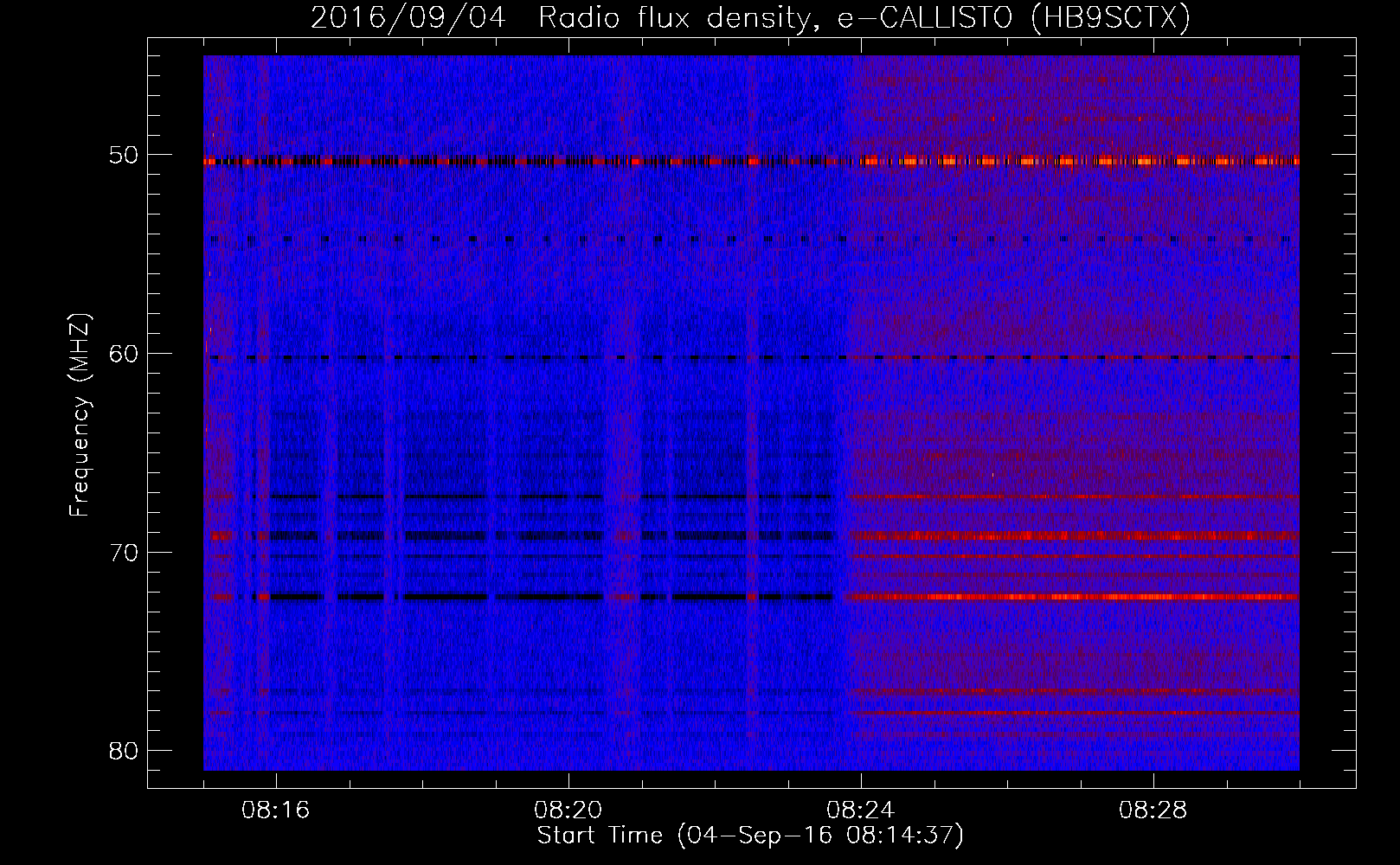The image size is (1400, 865).
Task: Click the 70 frequency tick label
Action: point(125,553)
